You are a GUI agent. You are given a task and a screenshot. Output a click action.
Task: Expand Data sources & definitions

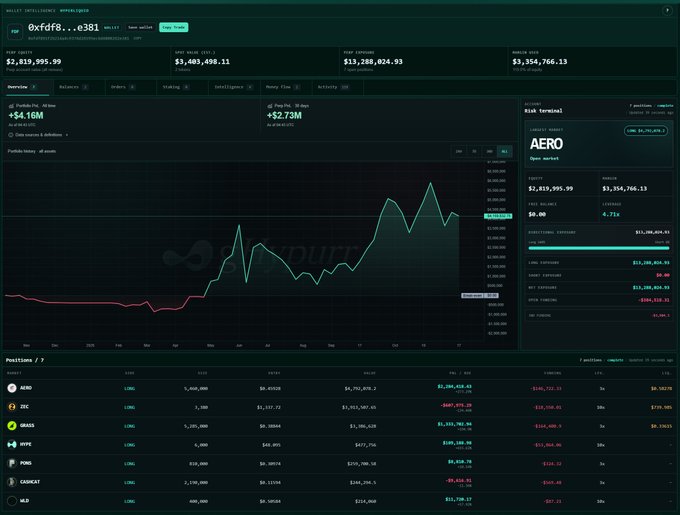click(x=39, y=135)
